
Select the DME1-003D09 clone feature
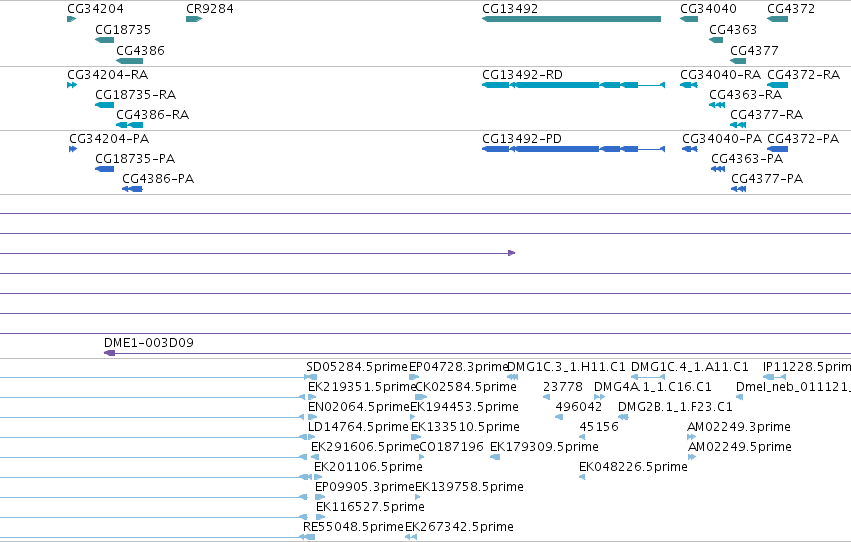click(x=478, y=353)
